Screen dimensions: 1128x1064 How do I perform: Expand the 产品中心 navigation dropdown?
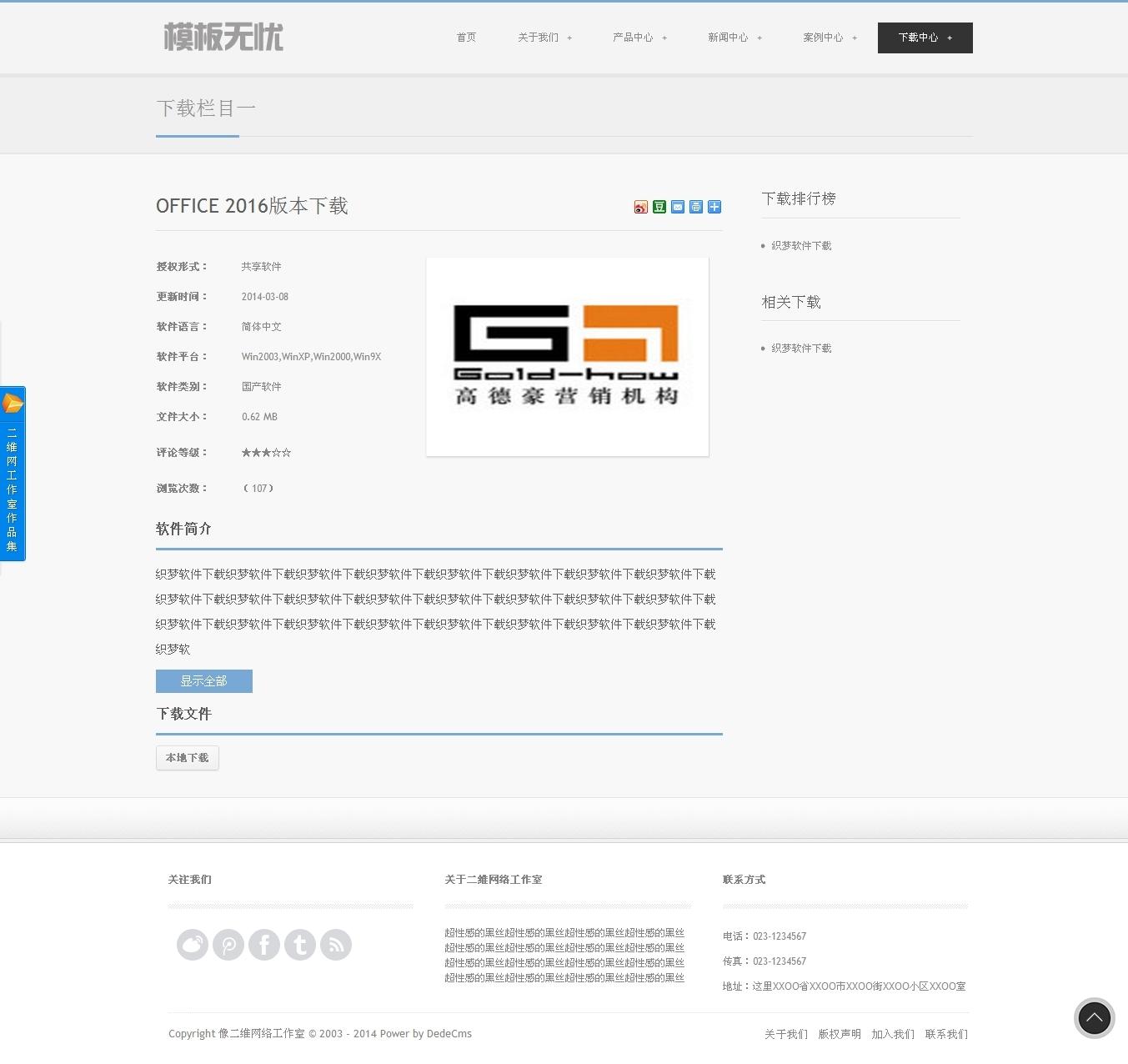[x=639, y=38]
